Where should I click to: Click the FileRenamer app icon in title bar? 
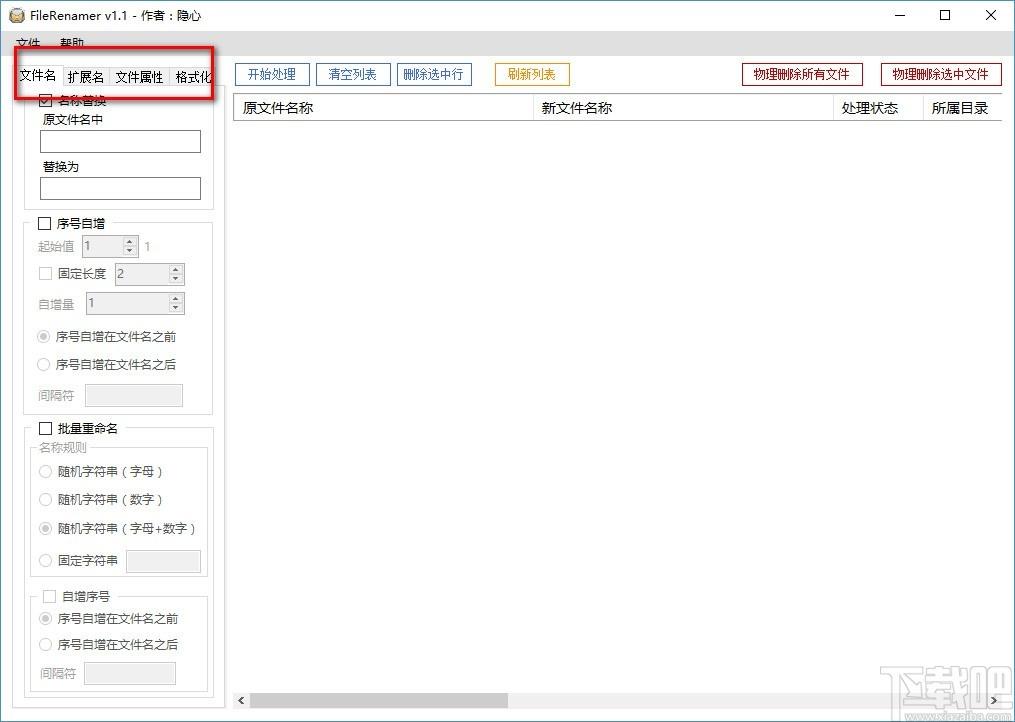(17, 15)
